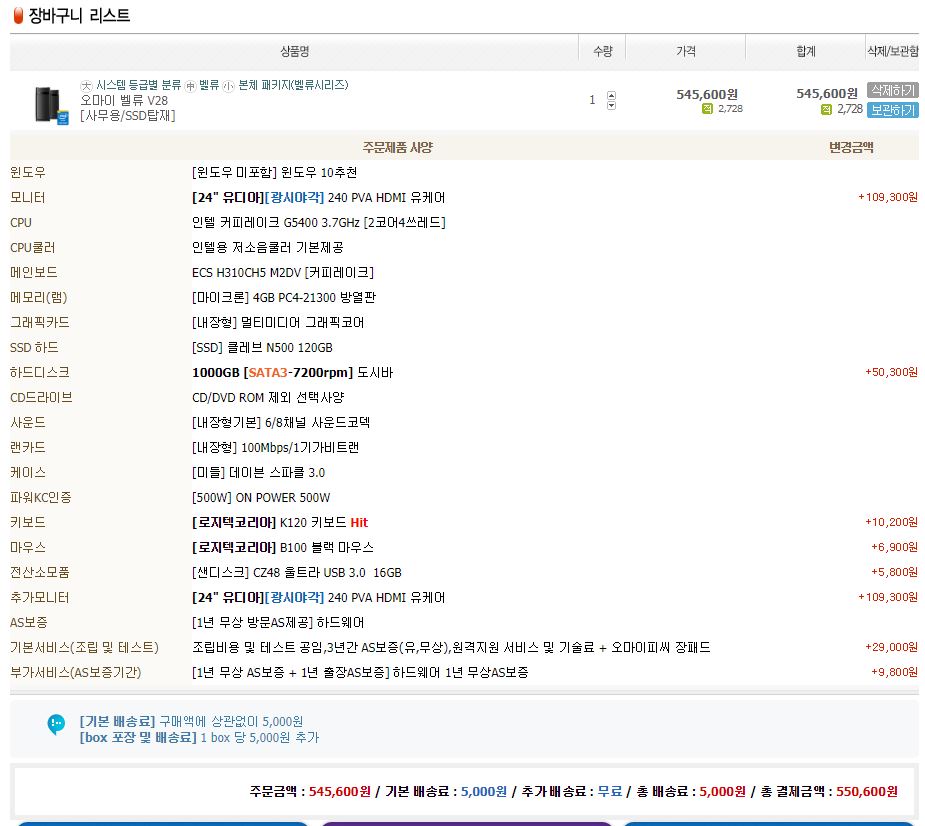Click the 中 category icon
925x826 pixels.
[190, 86]
